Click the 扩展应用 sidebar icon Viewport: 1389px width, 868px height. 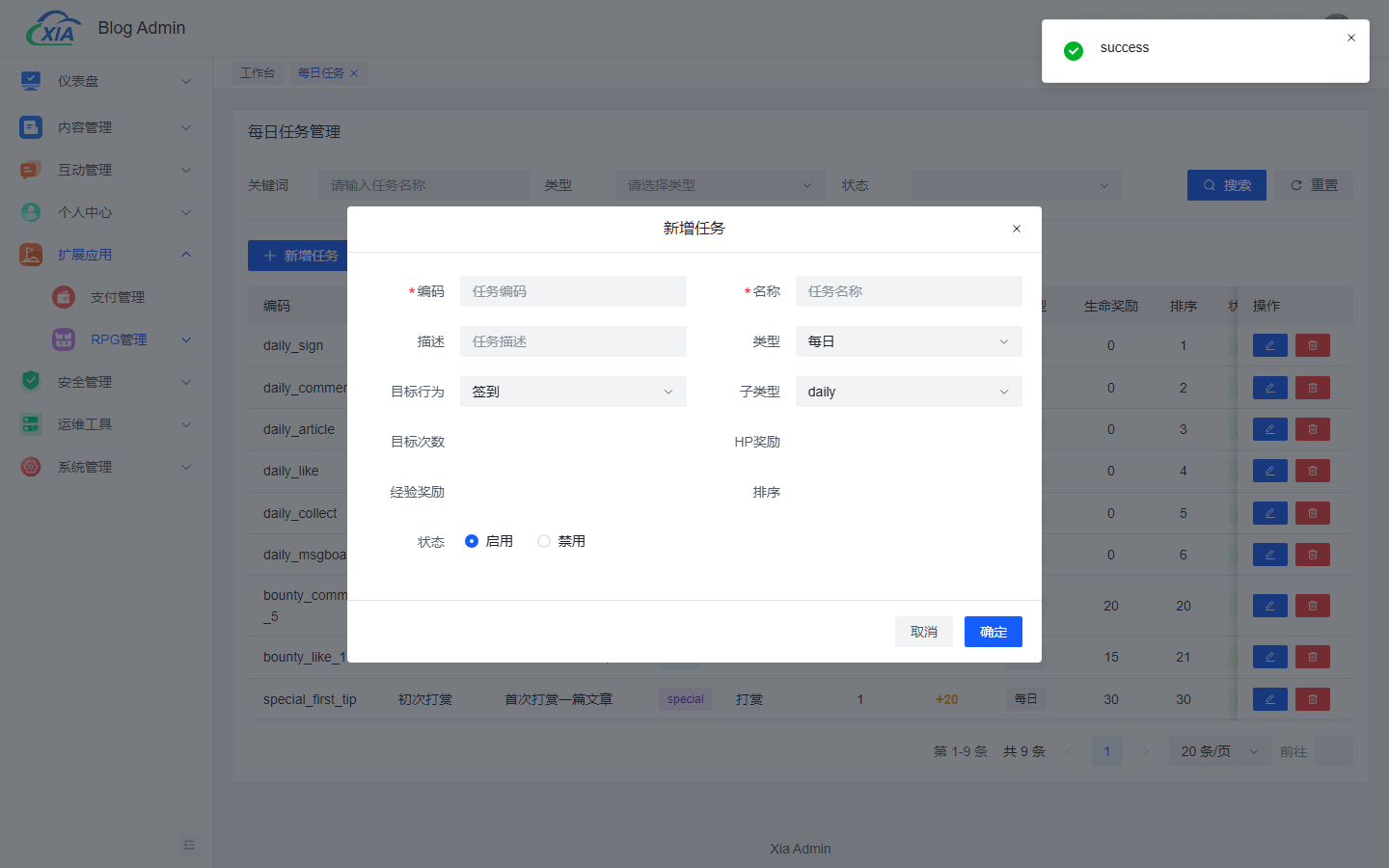pyautogui.click(x=31, y=255)
